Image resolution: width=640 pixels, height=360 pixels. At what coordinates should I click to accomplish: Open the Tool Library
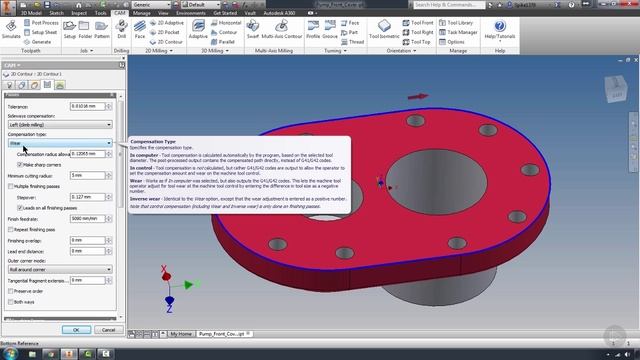point(456,23)
